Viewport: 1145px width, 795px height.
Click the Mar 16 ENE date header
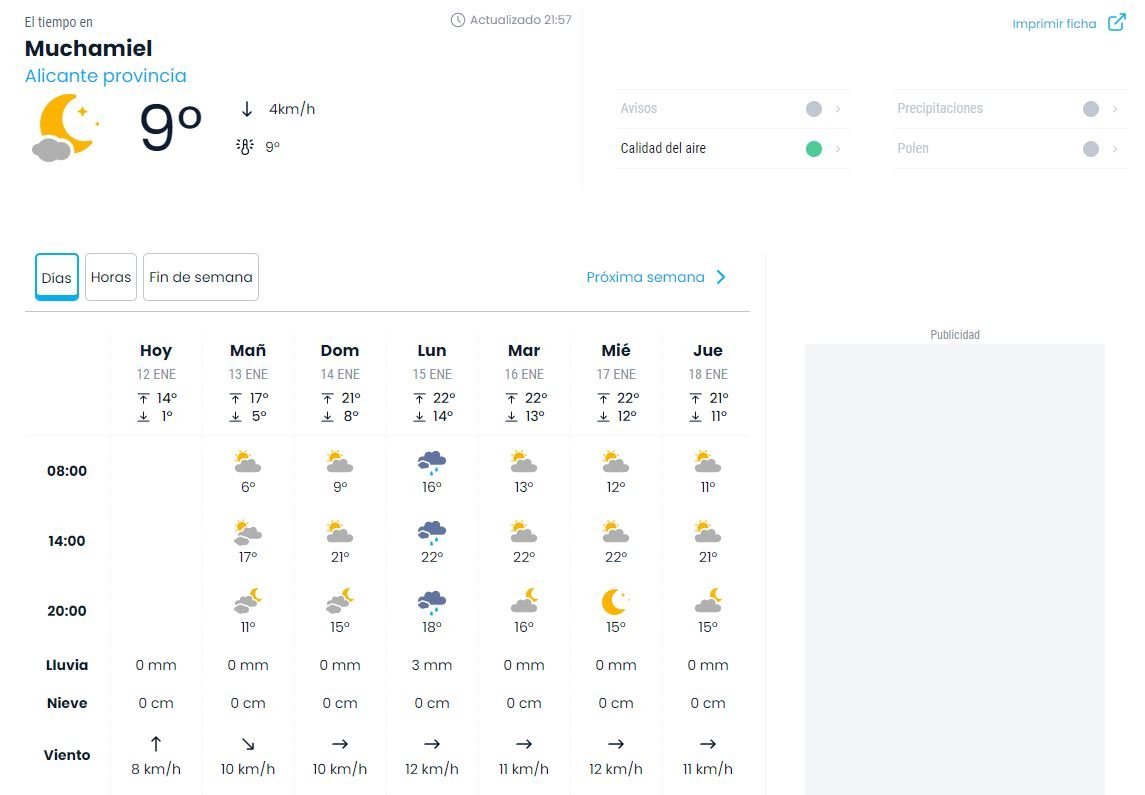coord(524,374)
